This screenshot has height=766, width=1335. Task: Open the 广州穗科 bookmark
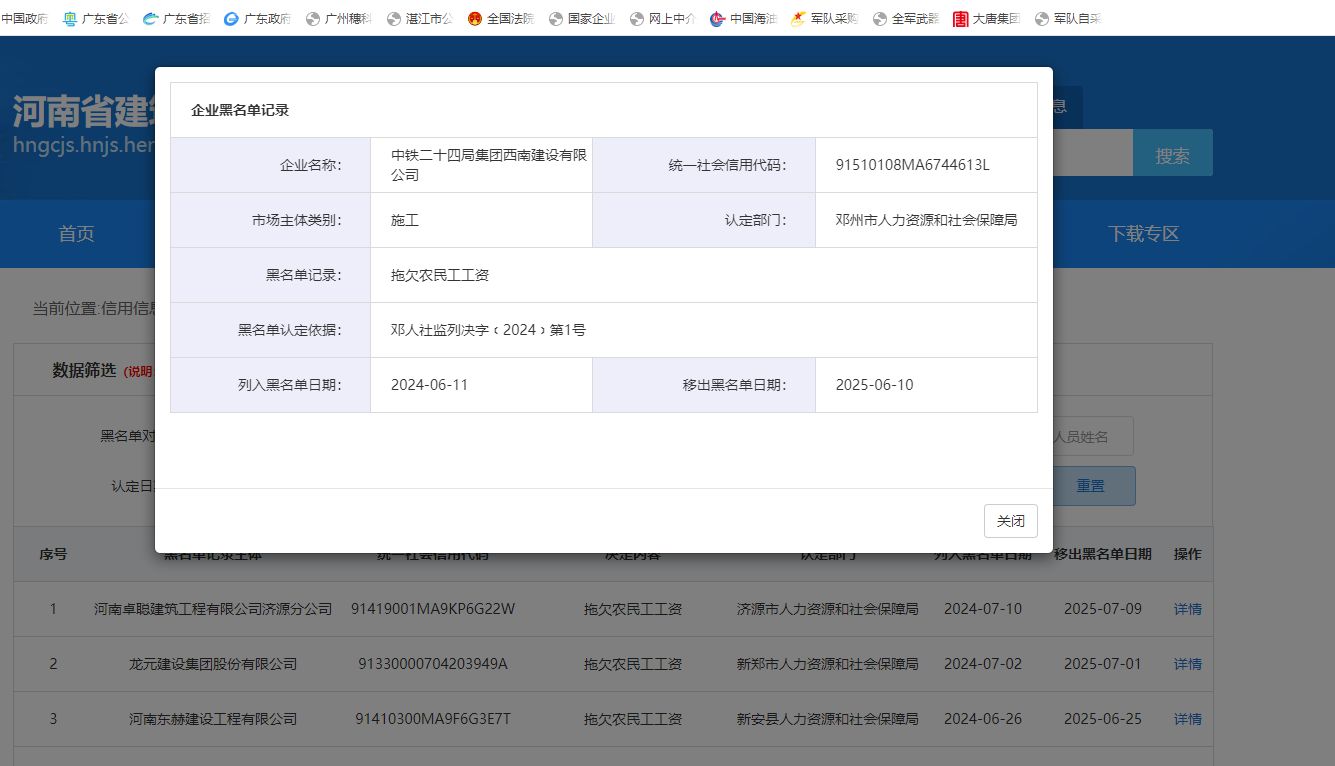pos(338,18)
